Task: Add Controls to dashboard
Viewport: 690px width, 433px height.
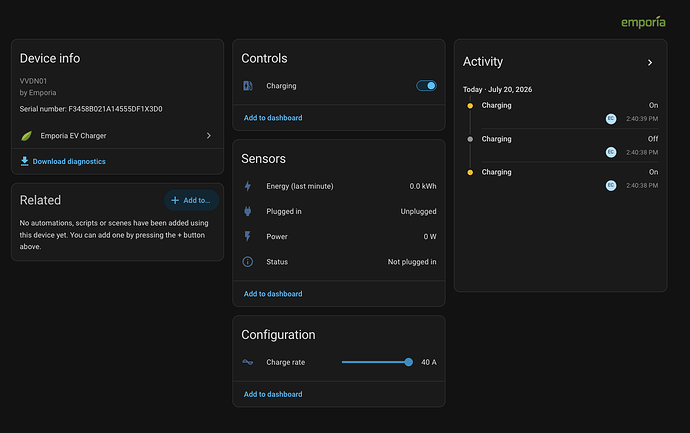Action: [273, 118]
